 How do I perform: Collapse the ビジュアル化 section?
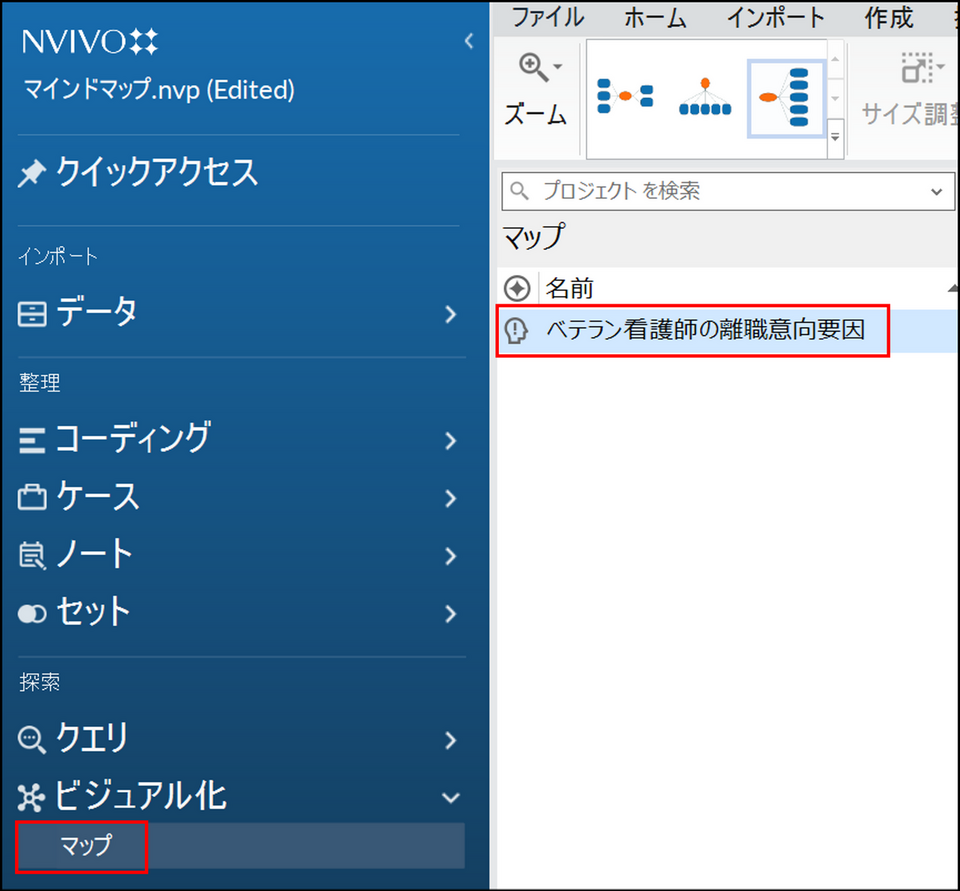pyautogui.click(x=450, y=798)
